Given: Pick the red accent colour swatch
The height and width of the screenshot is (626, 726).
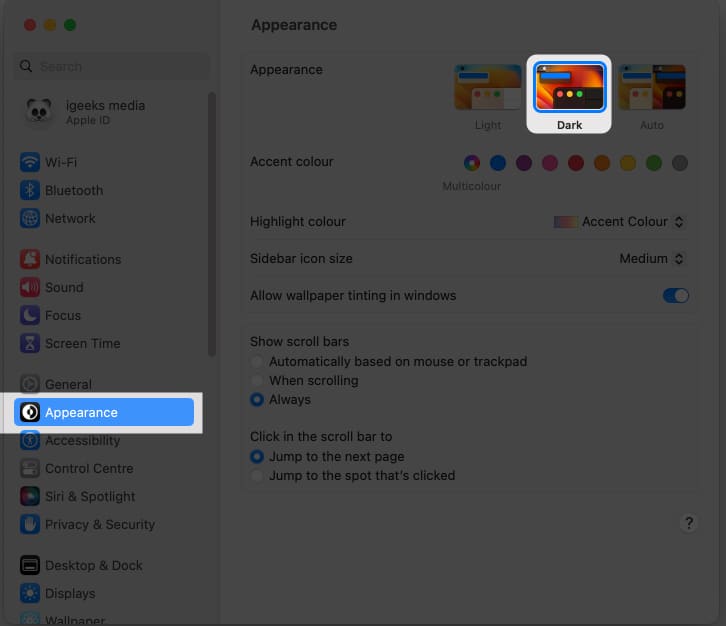Looking at the screenshot, I should (576, 163).
